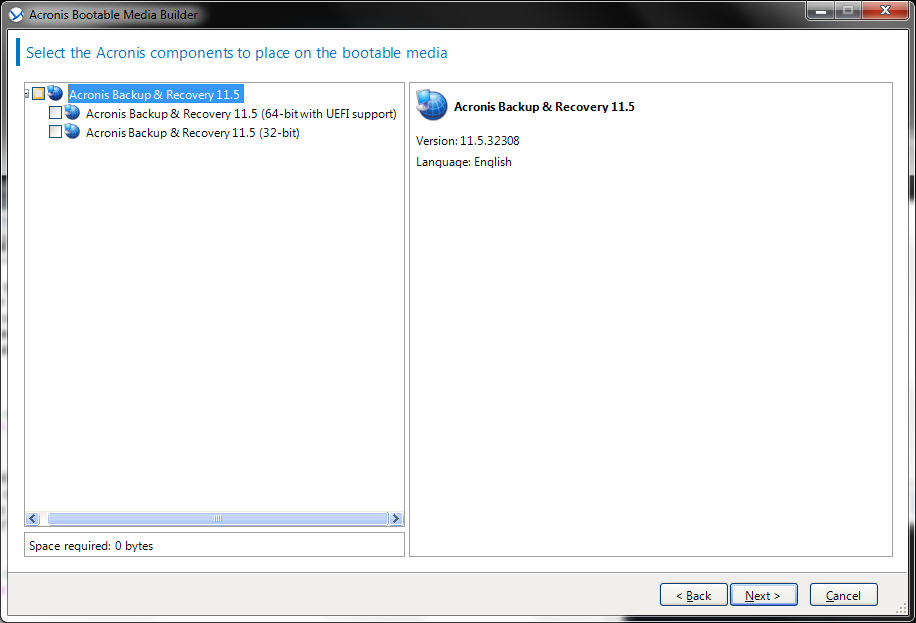The width and height of the screenshot is (916, 623).
Task: Select the 64-bit with UEFI support item
Action: [241, 113]
